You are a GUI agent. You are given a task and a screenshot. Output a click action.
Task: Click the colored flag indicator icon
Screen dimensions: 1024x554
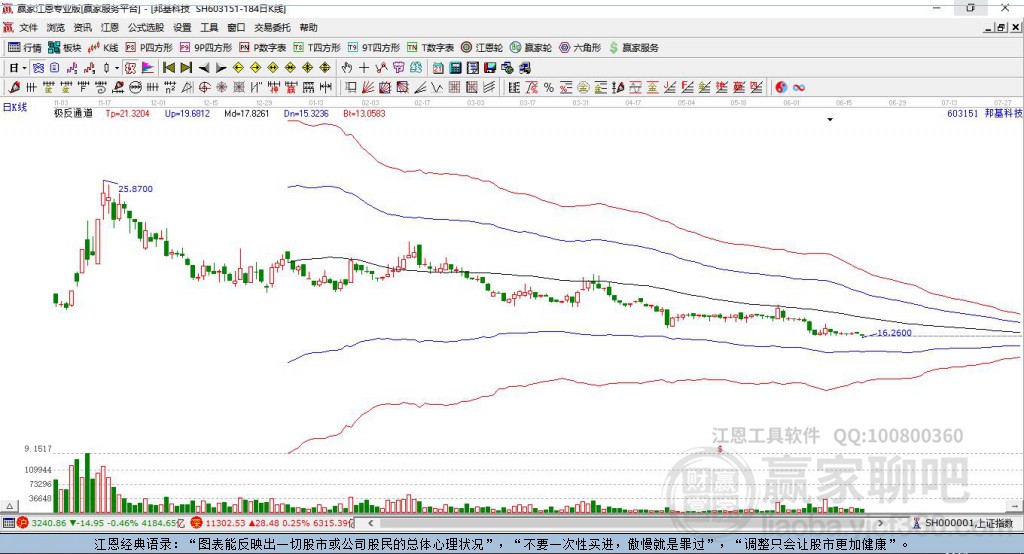tap(148, 68)
